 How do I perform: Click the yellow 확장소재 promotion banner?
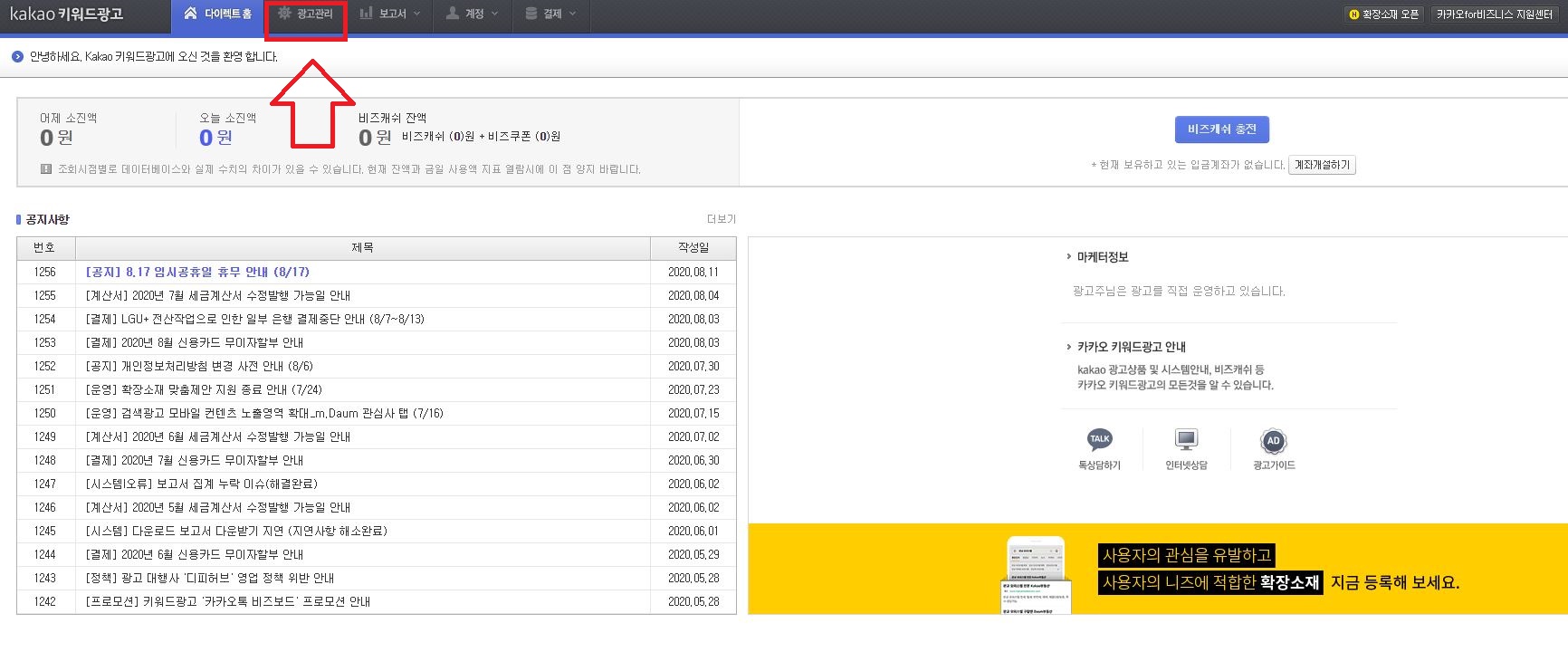click(x=1158, y=569)
